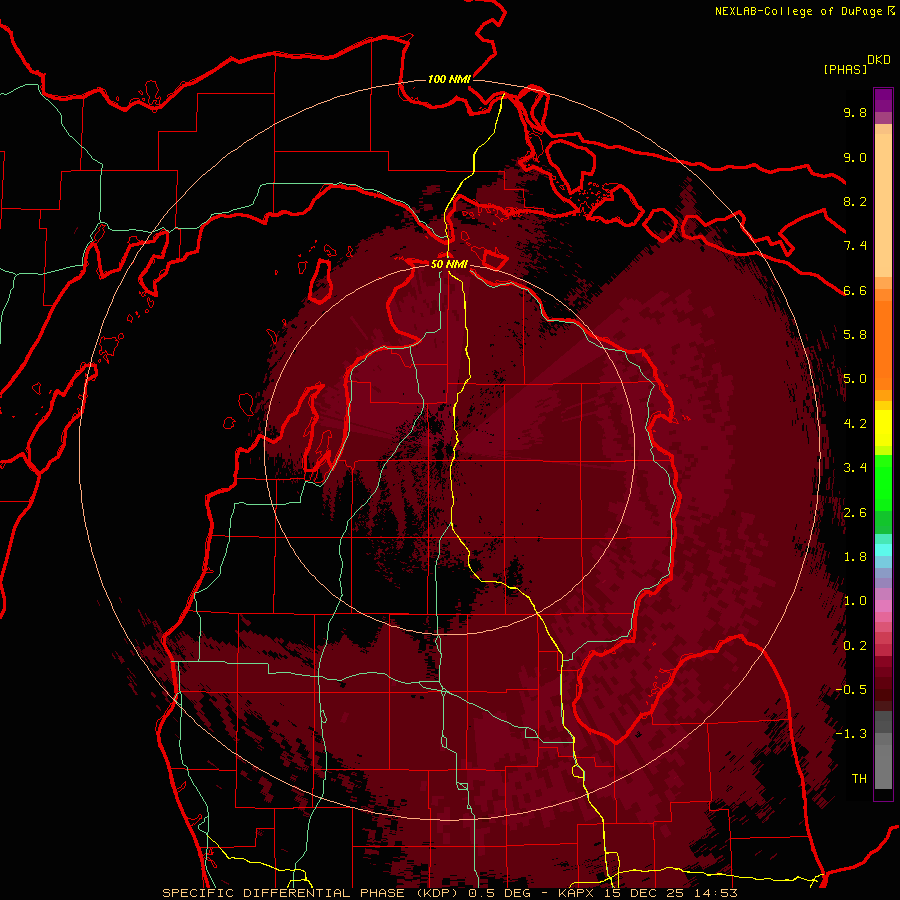Select the 9.8 legend value
900x900 pixels.
[x=855, y=112]
